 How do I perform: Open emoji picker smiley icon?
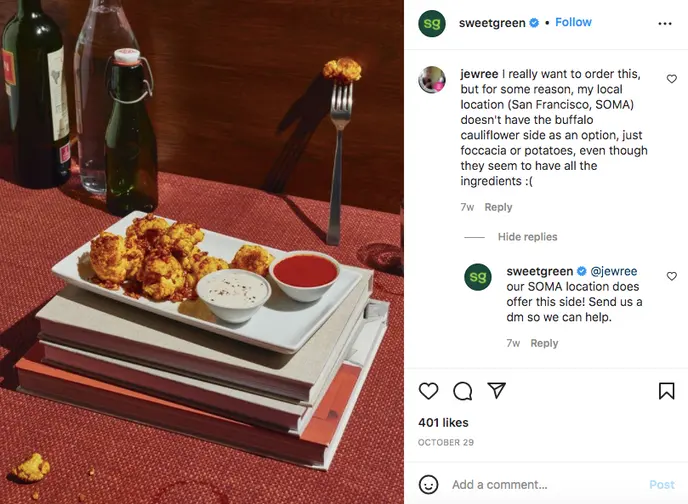click(x=428, y=484)
